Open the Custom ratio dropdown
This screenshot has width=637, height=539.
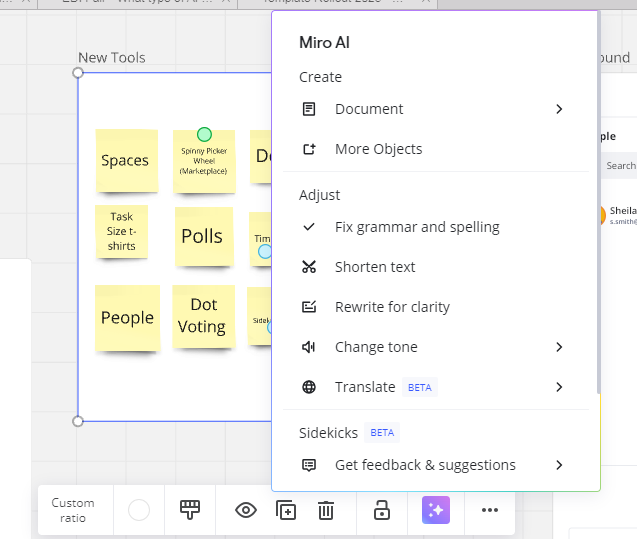point(73,510)
